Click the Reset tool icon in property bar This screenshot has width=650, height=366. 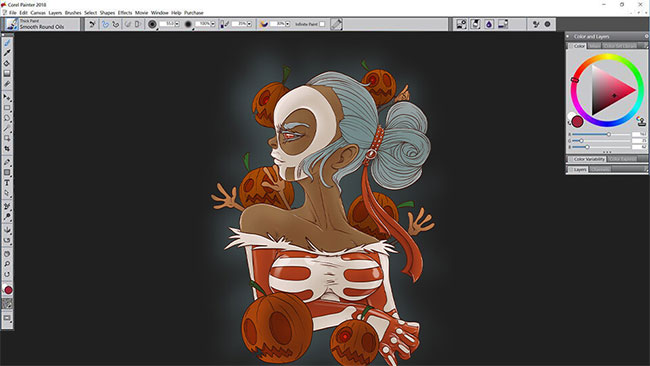coord(92,24)
